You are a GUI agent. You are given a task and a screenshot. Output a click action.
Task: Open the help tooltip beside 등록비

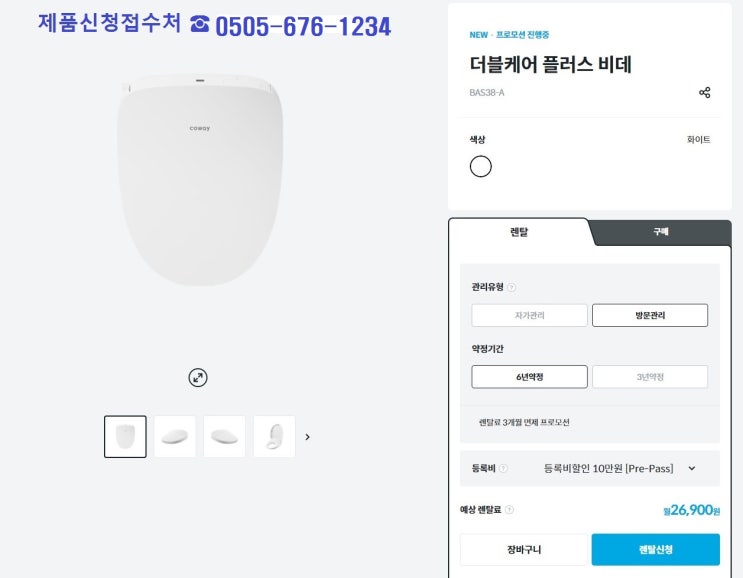(x=504, y=468)
